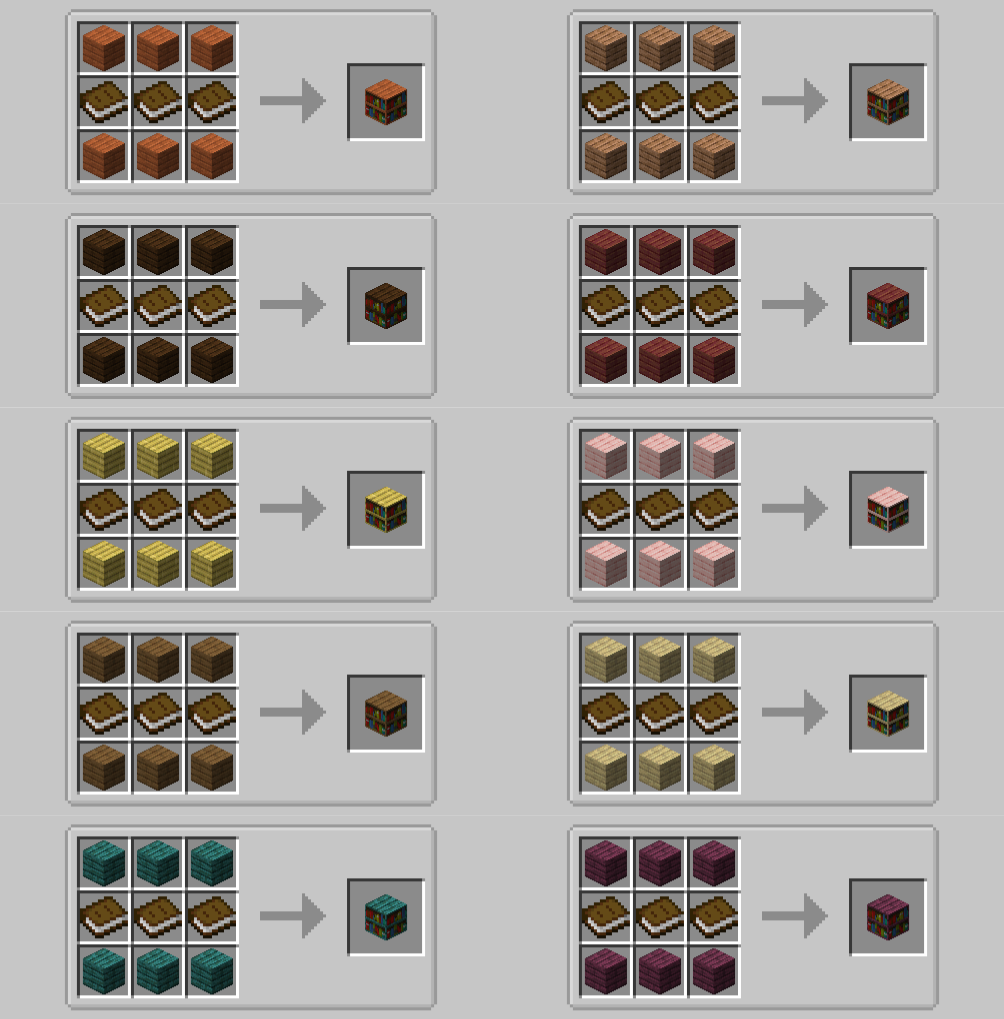The image size is (1004, 1019).
Task: Click the cherry pink bookshelf result
Action: [x=888, y=510]
